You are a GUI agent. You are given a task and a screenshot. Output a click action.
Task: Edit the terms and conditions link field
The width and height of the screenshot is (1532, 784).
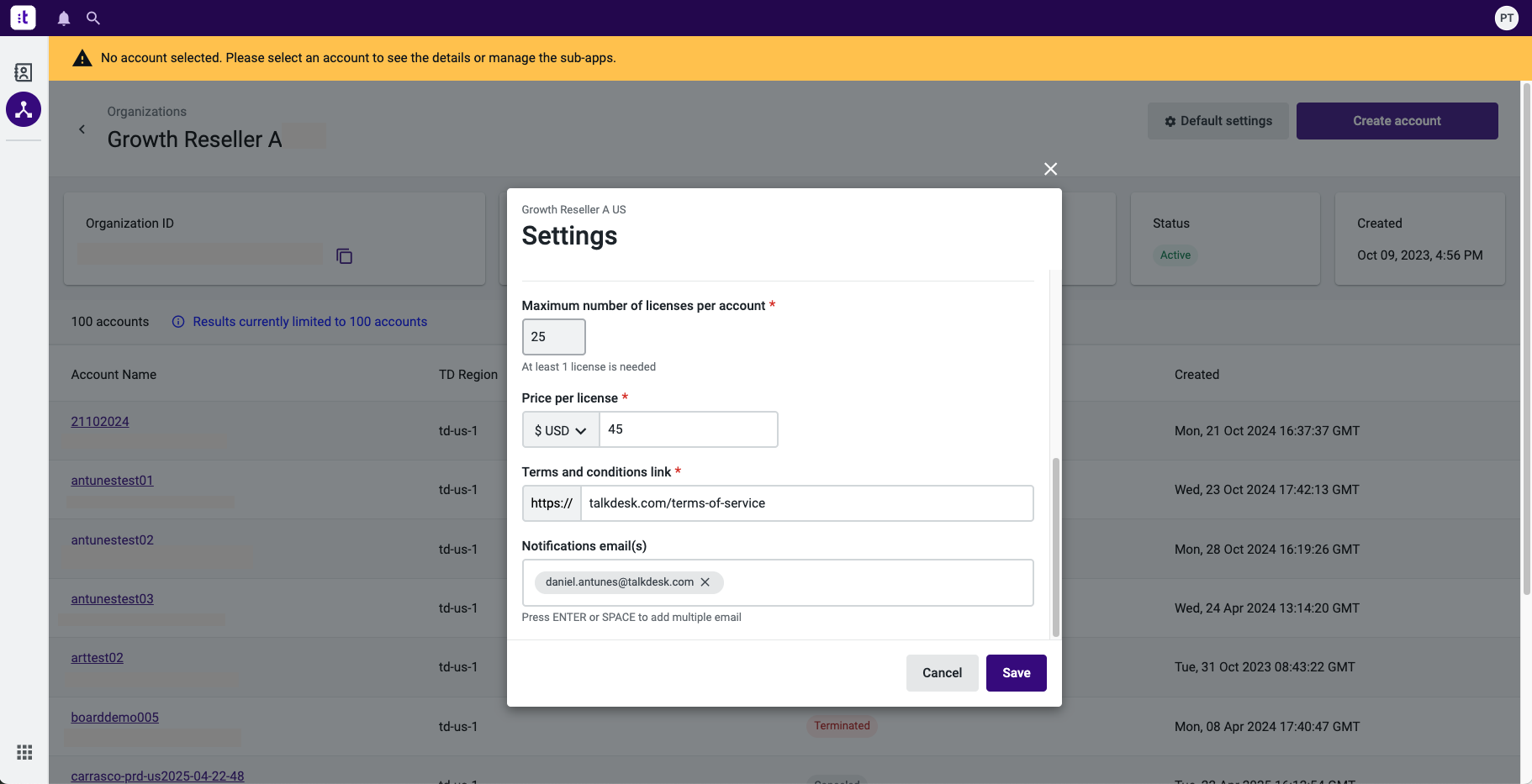pos(806,503)
